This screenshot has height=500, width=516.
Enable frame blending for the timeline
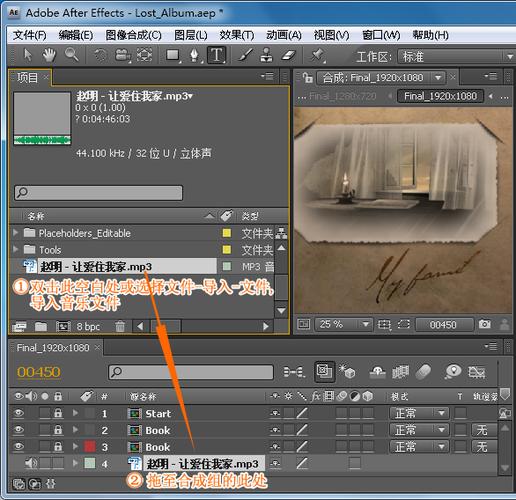[x=400, y=371]
